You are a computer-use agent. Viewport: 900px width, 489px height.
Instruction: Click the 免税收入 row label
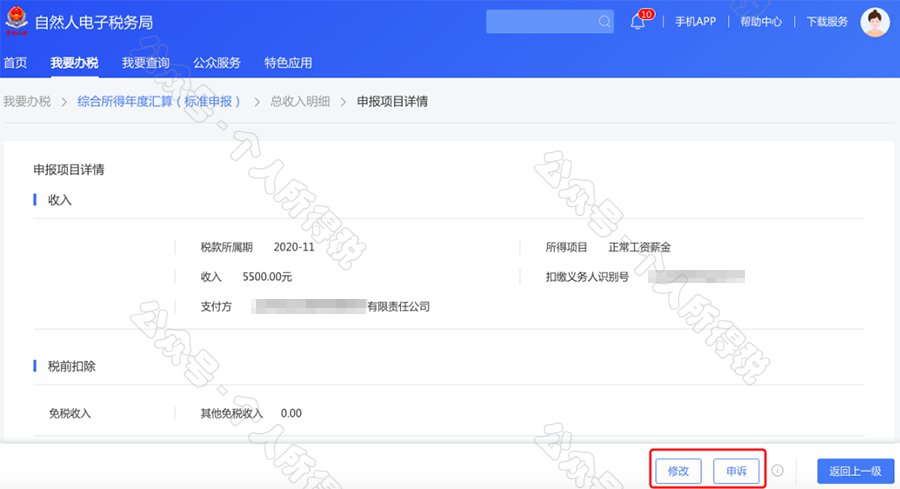click(69, 413)
